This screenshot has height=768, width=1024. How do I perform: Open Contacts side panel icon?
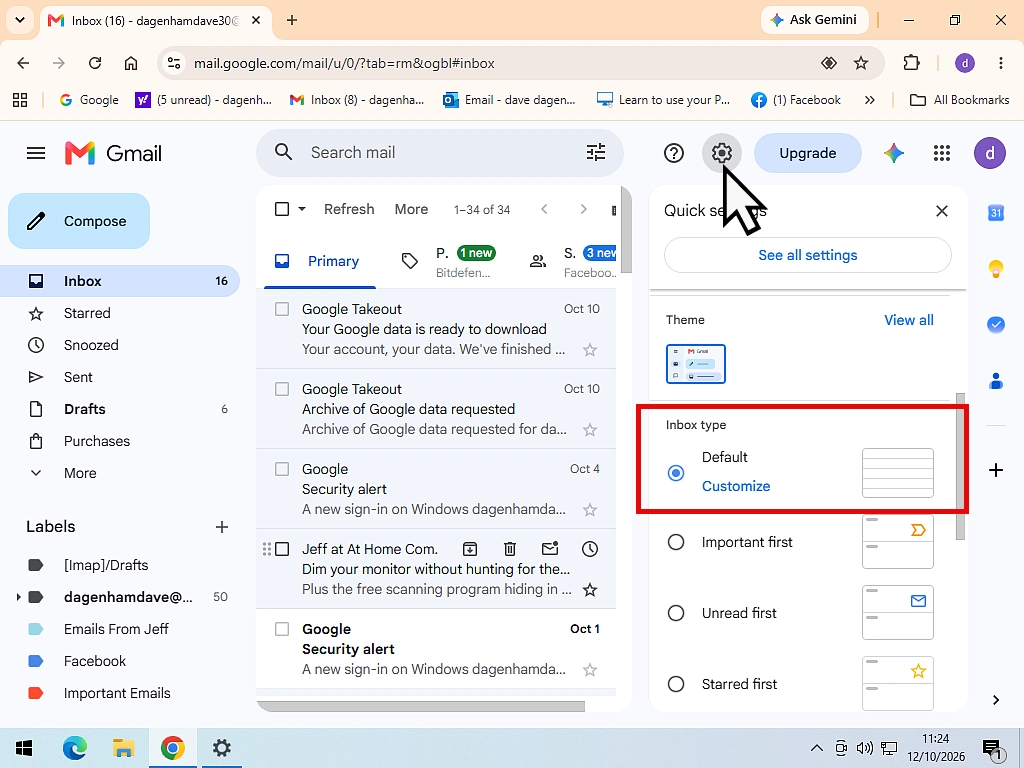(x=996, y=380)
